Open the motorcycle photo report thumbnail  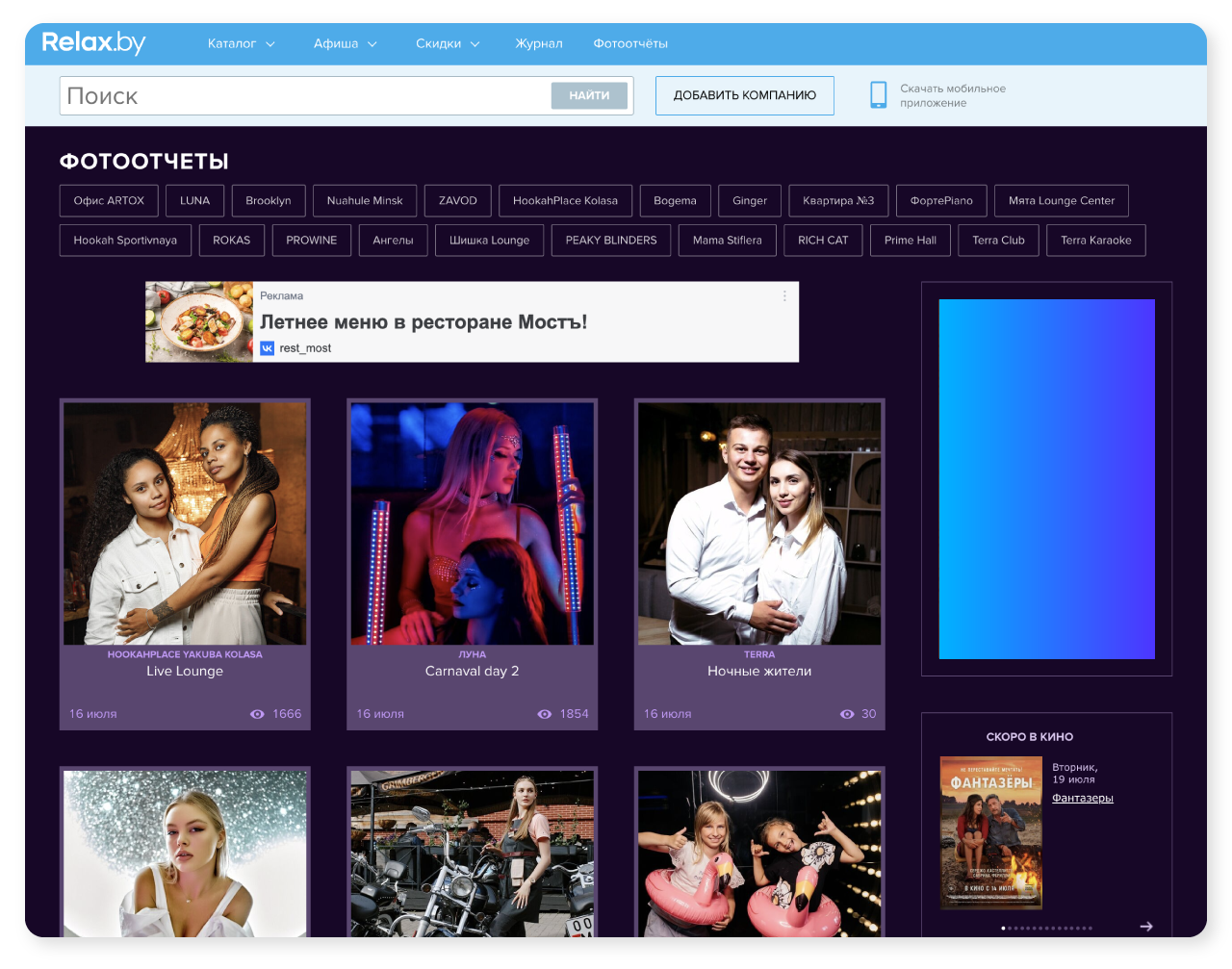tap(472, 854)
